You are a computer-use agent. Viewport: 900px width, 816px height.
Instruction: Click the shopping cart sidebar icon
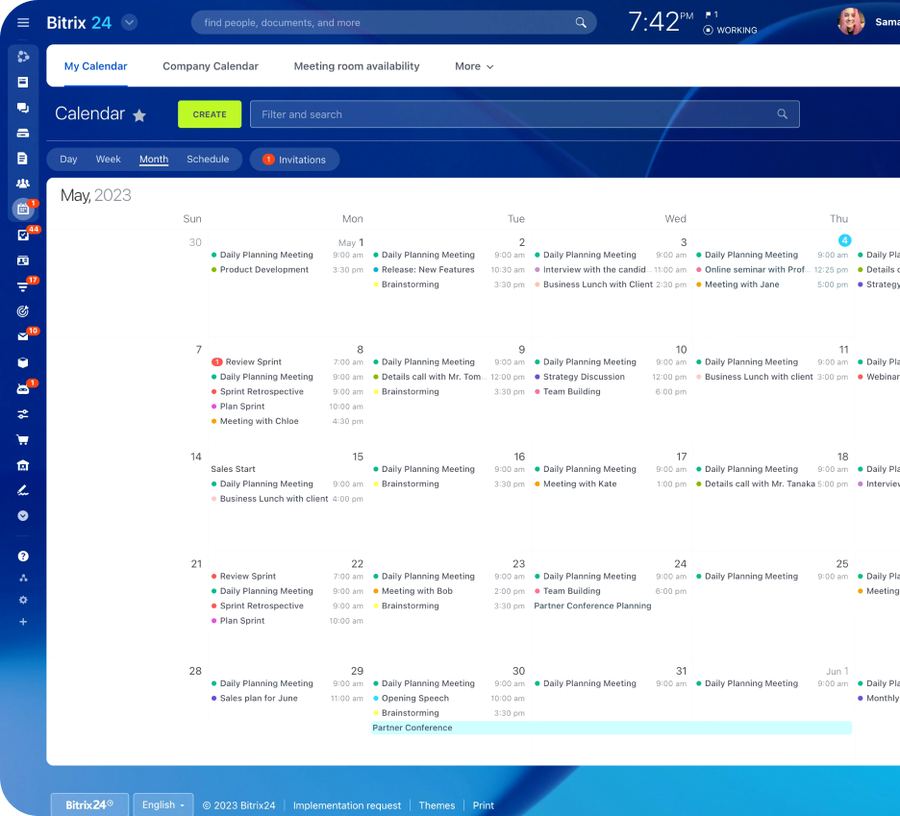[23, 440]
